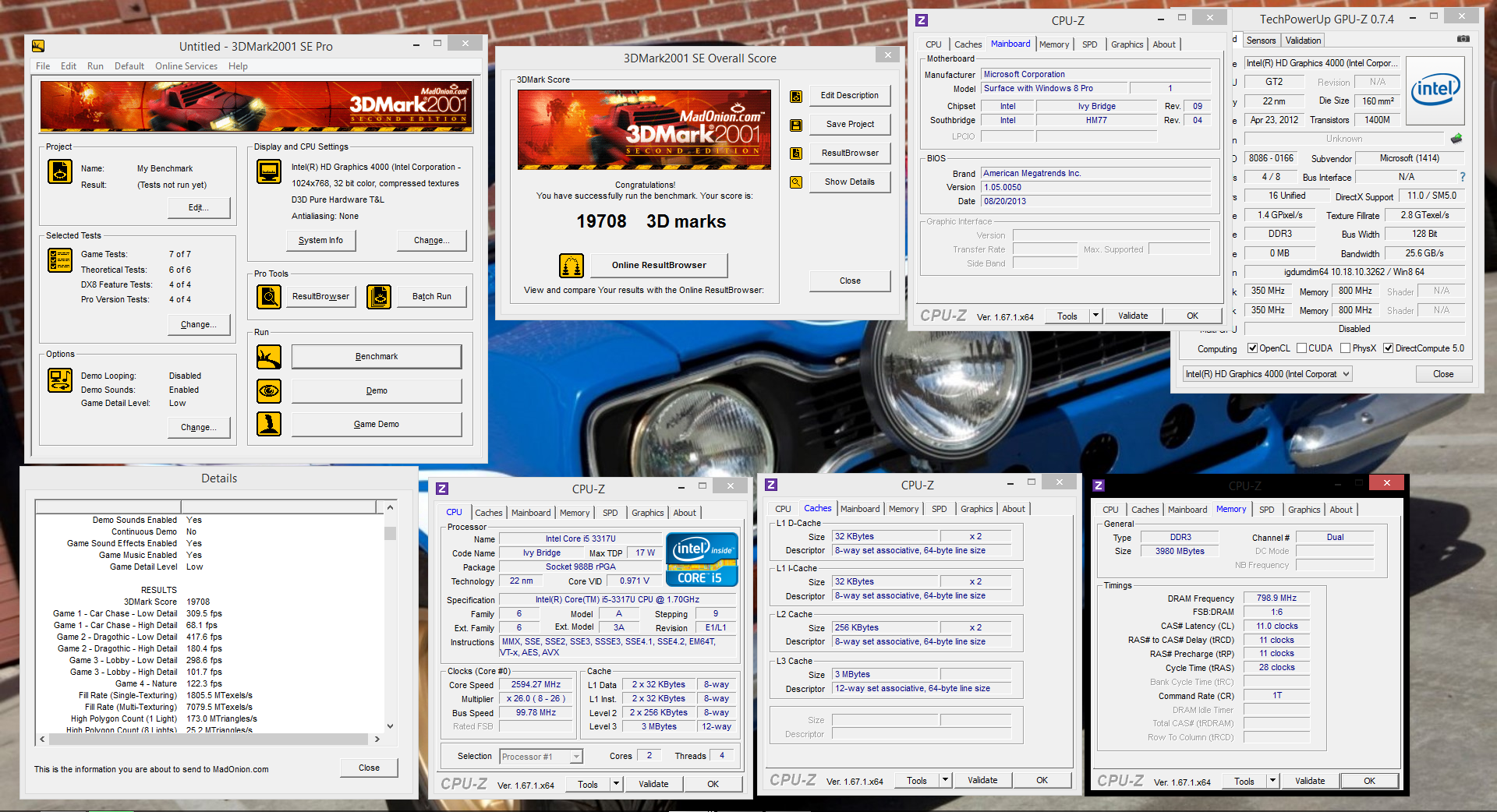This screenshot has height=812, width=1497.
Task: Click the Intel inside Core i5 logo in CPU-Z
Action: tap(702, 560)
